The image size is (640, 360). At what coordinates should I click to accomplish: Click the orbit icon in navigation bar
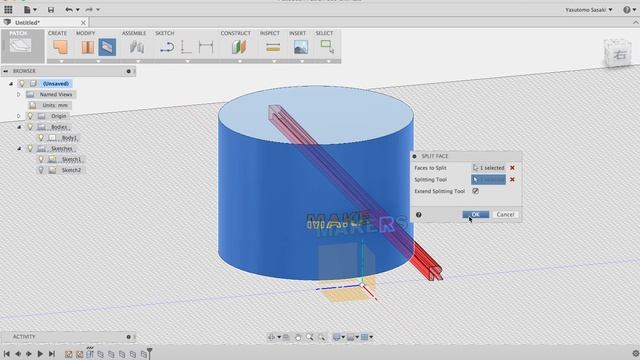[x=271, y=337]
